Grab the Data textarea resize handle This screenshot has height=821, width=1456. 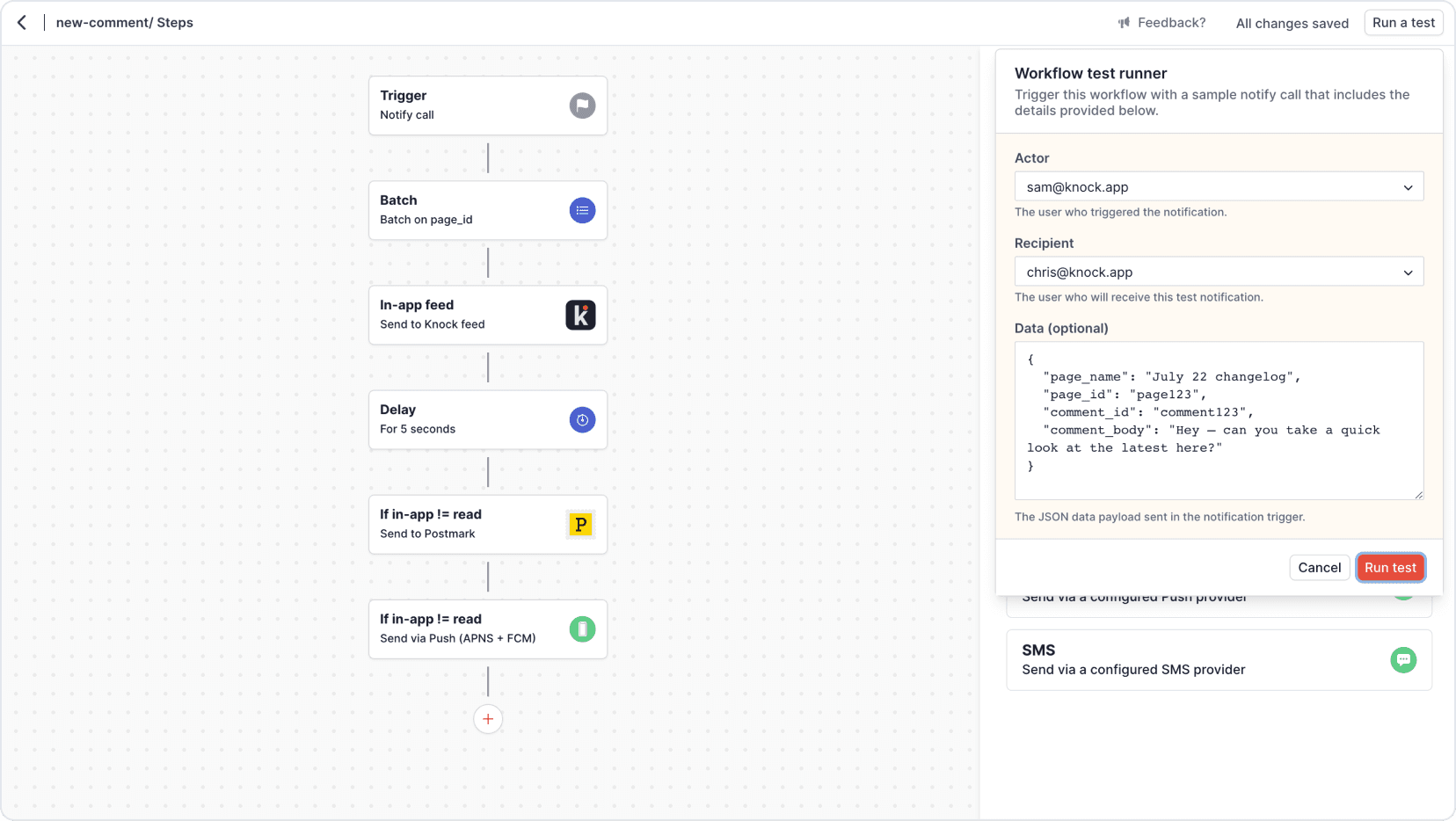pos(1418,495)
